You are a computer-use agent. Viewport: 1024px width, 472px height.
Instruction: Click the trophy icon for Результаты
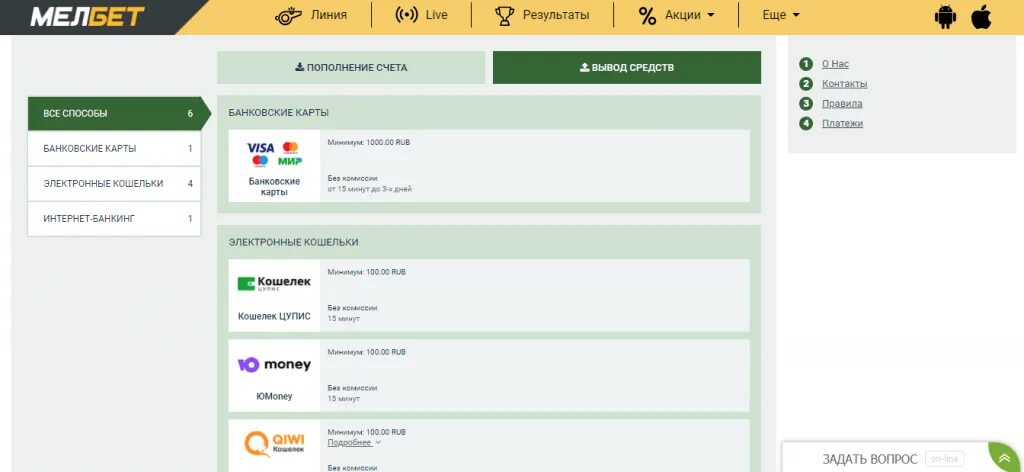(504, 15)
